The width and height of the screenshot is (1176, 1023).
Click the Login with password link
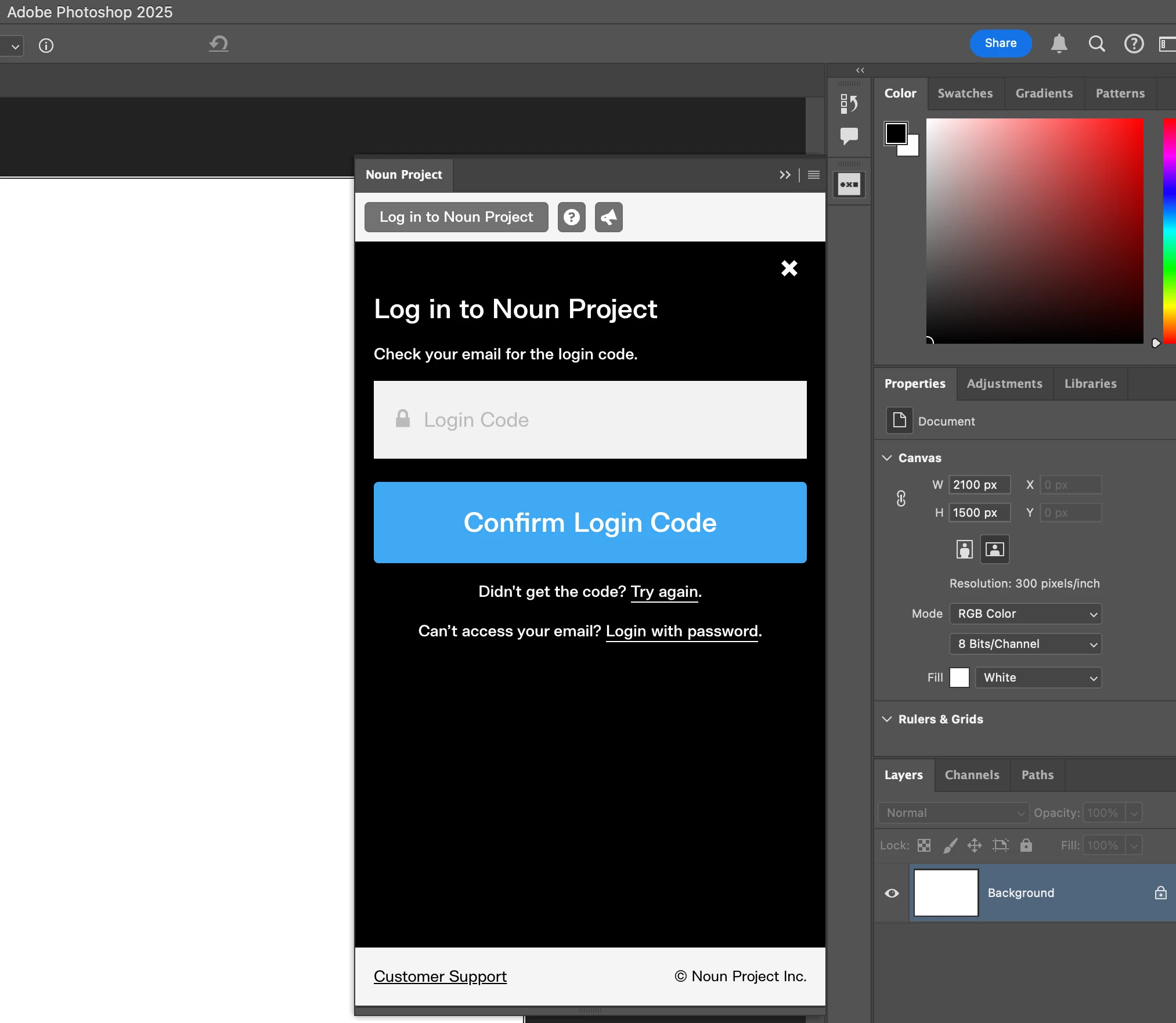tap(682, 631)
